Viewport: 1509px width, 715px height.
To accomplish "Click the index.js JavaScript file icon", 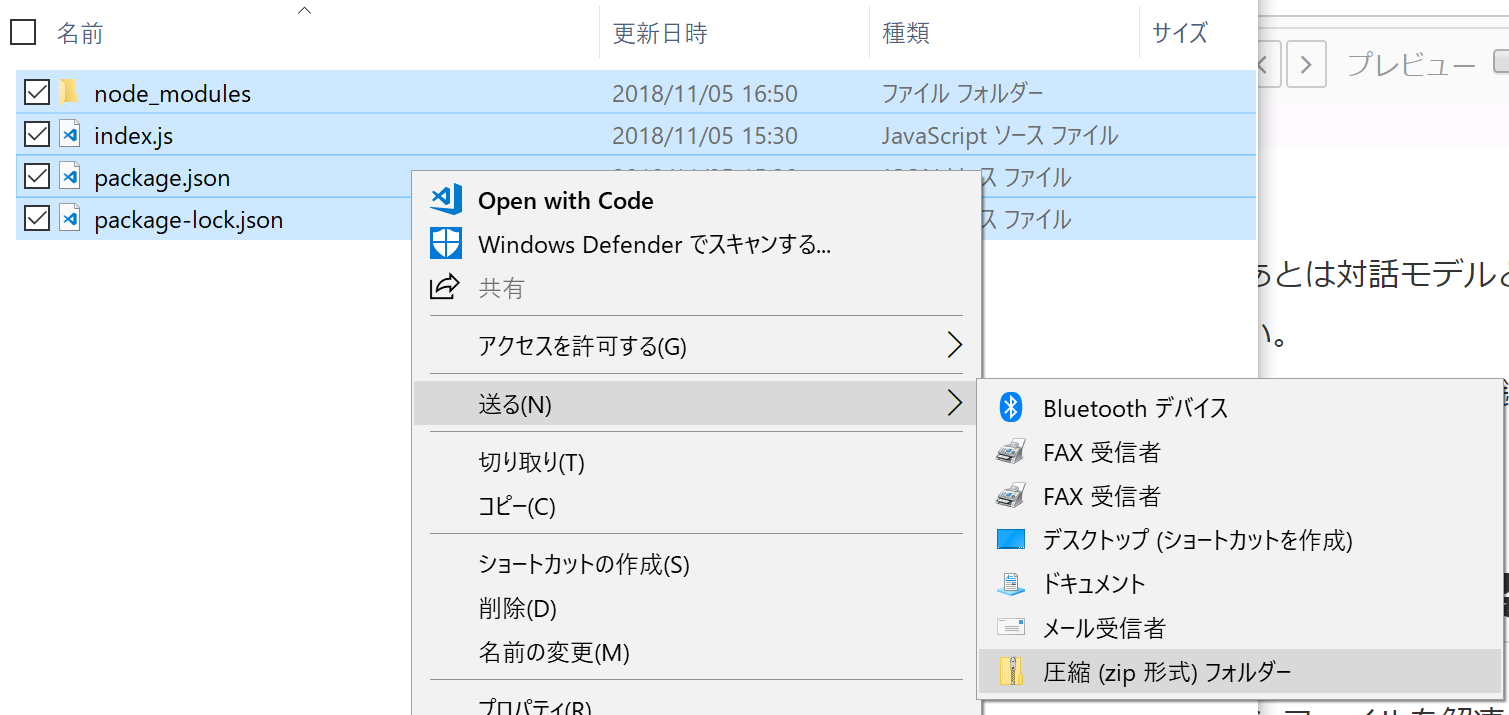I will point(68,133).
